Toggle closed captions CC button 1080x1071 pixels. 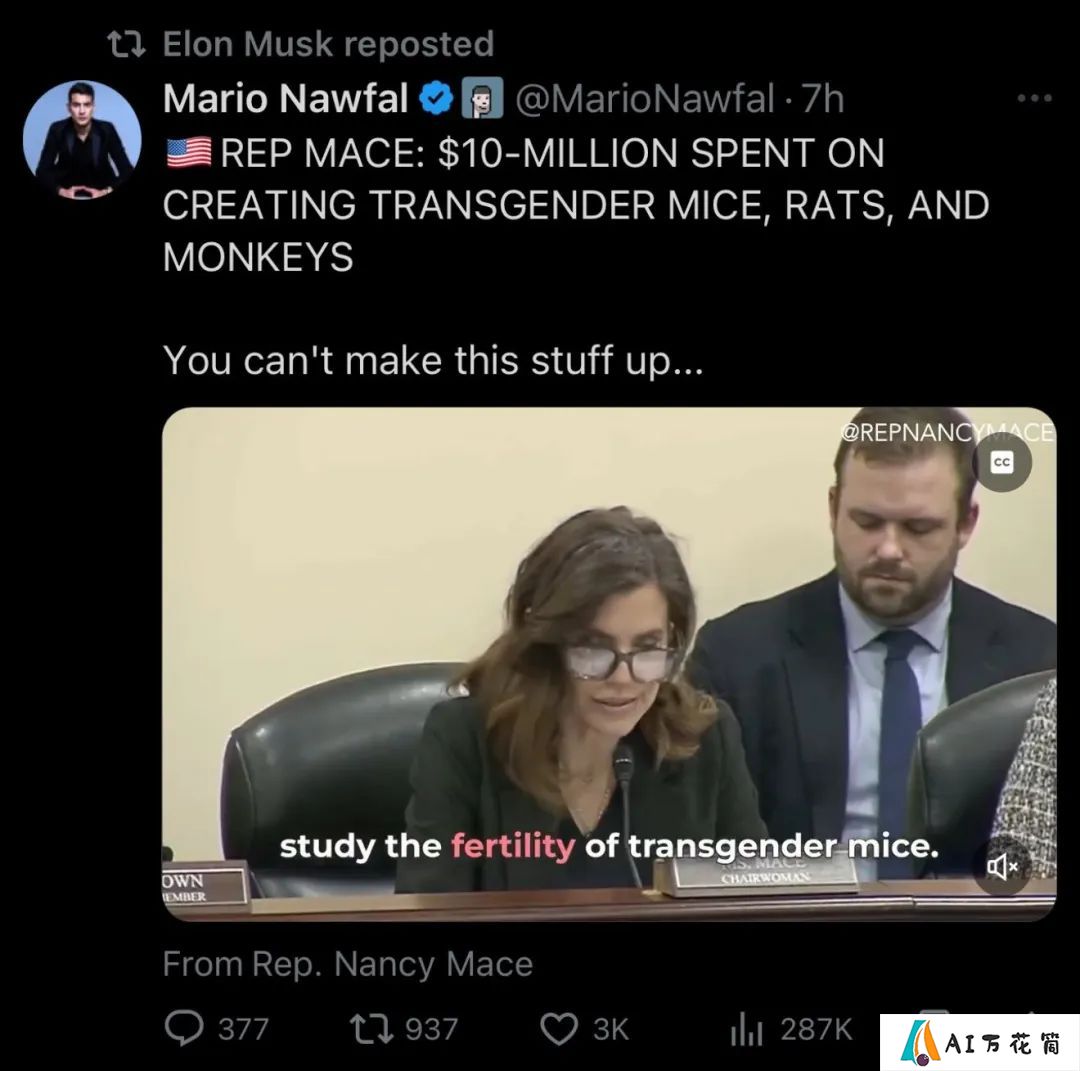coord(1001,462)
